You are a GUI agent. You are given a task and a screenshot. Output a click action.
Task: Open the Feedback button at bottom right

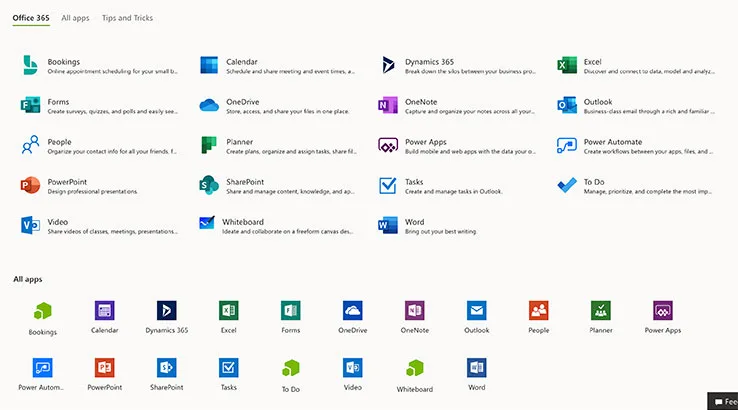point(723,401)
